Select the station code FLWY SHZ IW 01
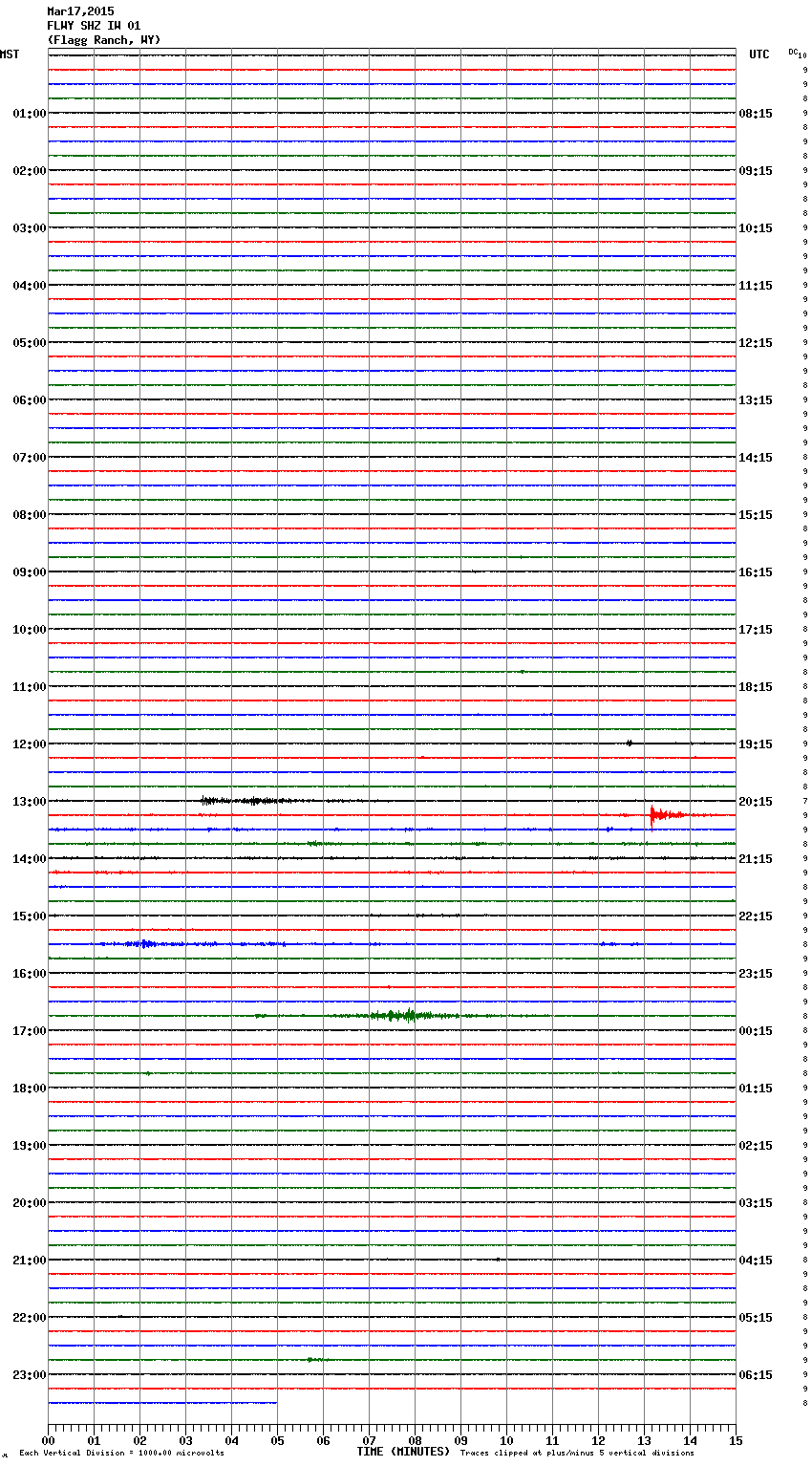Screen dimensions: 812x1466 94,26
